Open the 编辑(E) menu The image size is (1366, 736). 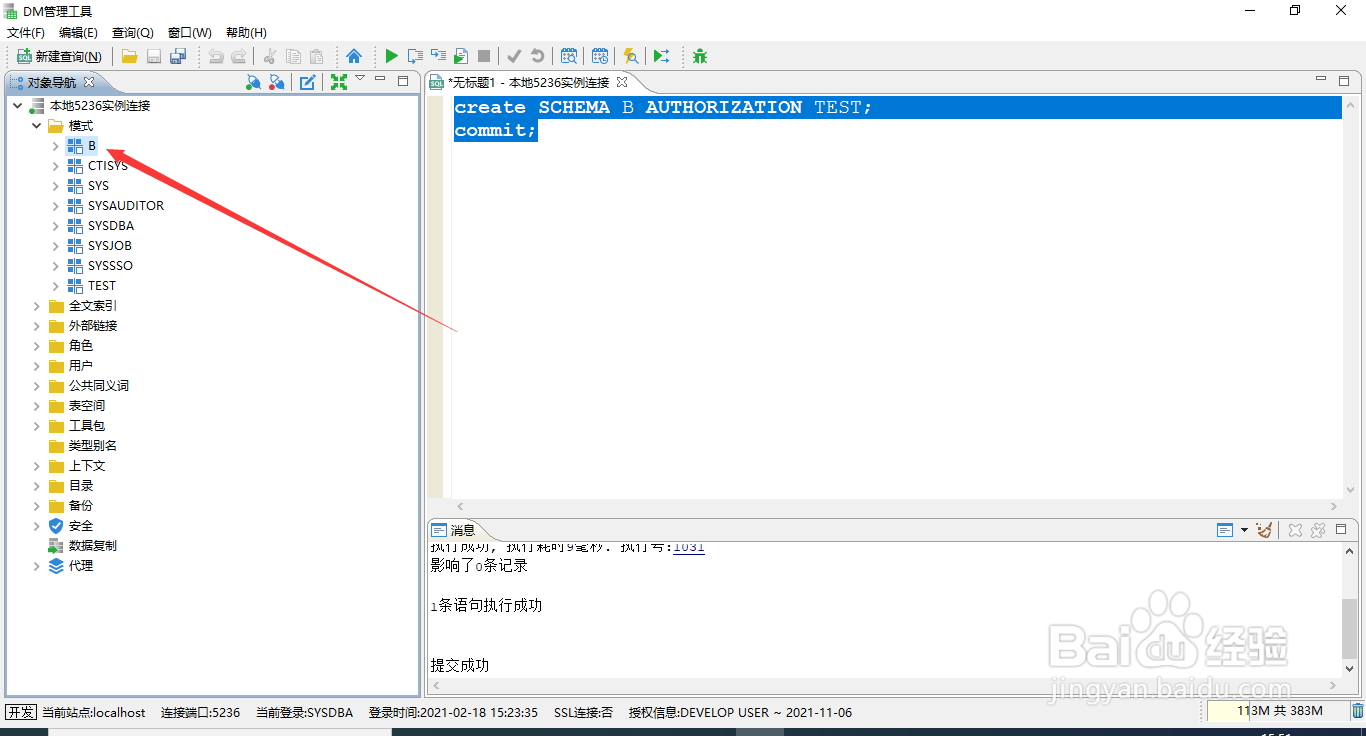(78, 33)
